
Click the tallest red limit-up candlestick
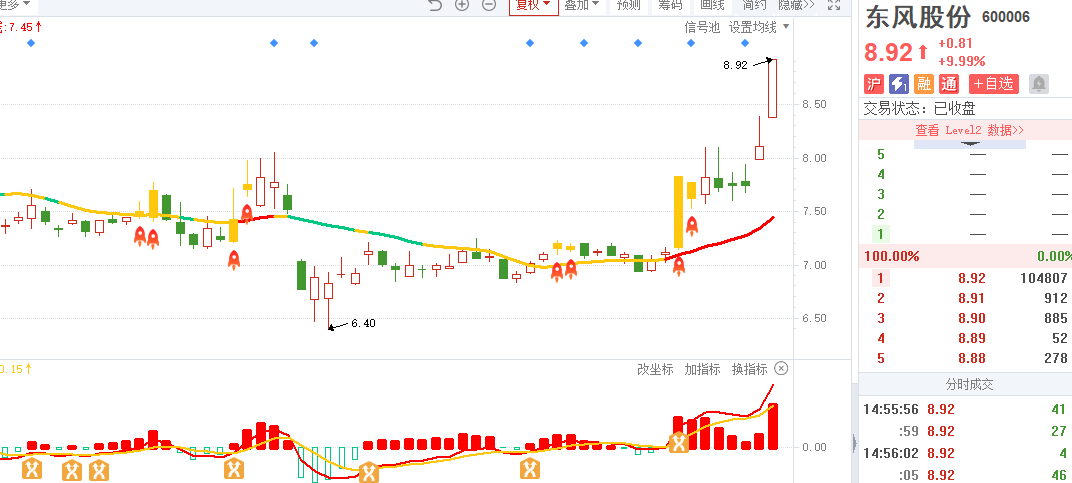[772, 88]
